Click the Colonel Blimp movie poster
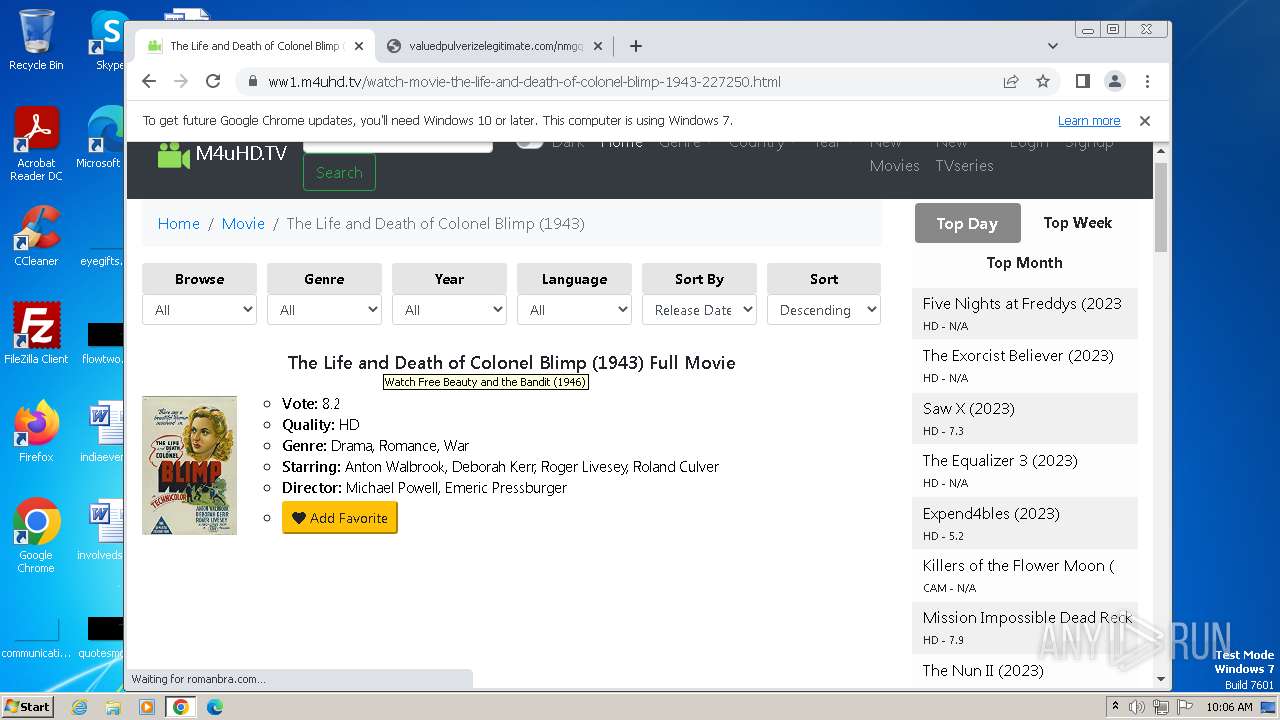The width and height of the screenshot is (1280, 720). click(190, 465)
